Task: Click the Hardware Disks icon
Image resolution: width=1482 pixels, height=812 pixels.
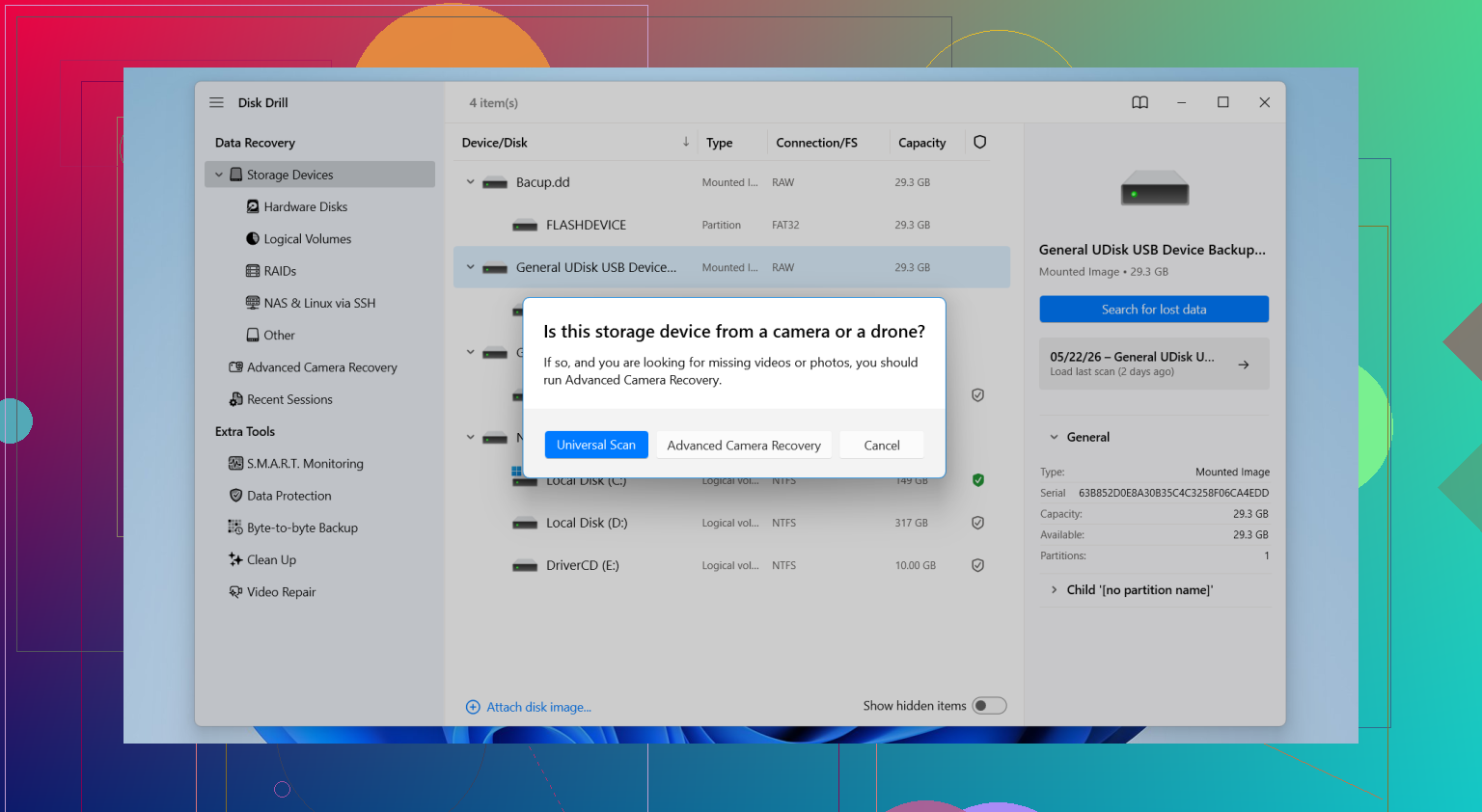Action: pyautogui.click(x=253, y=206)
